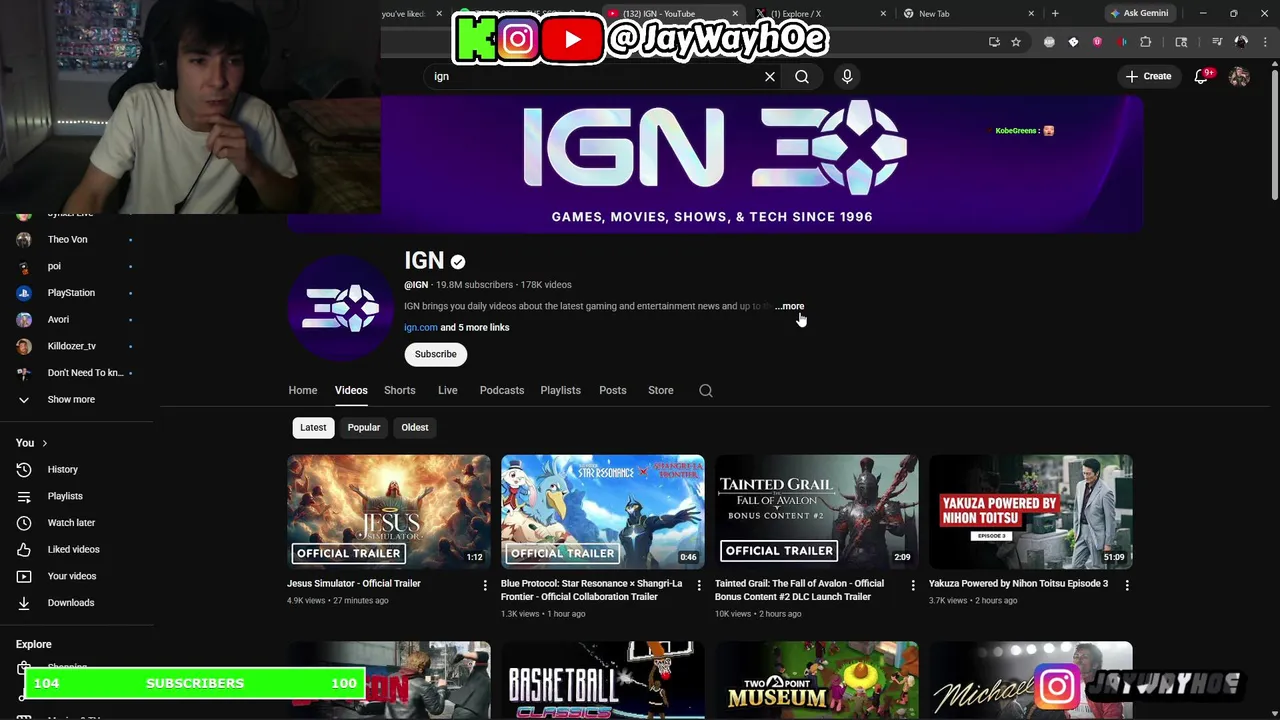Switch to the Home channel tab
The height and width of the screenshot is (720, 1280).
303,390
